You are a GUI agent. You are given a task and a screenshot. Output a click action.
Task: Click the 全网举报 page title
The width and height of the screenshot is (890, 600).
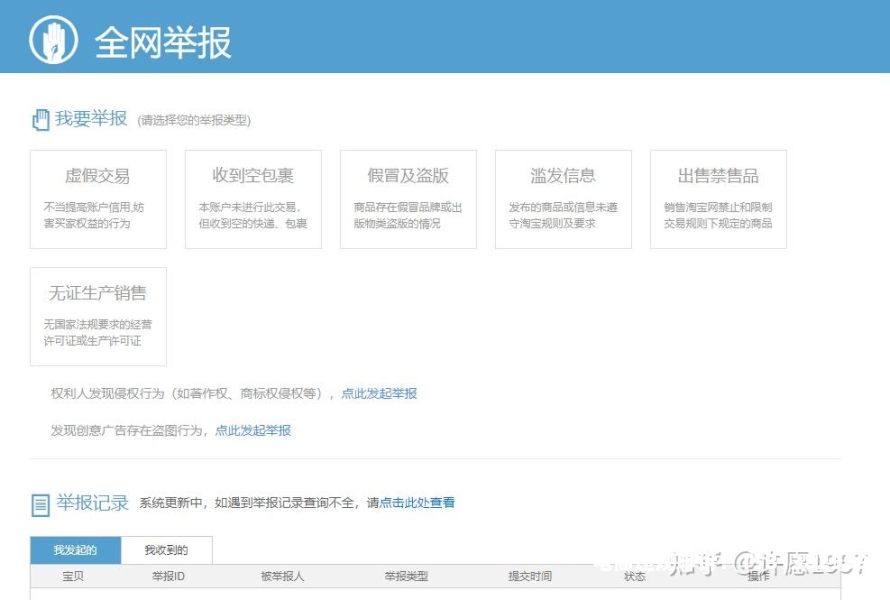coord(163,42)
